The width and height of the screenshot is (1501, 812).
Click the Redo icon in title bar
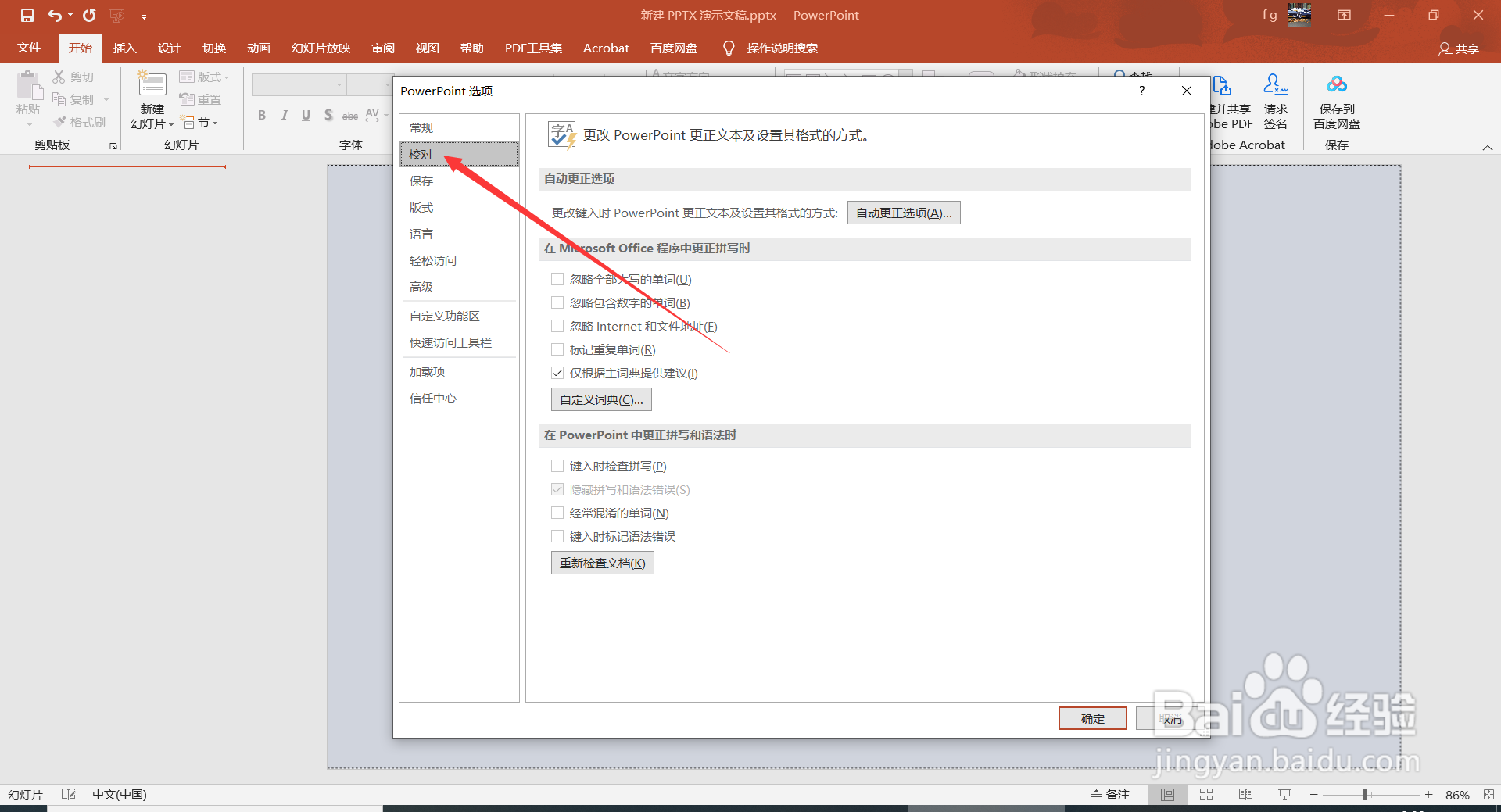point(89,16)
